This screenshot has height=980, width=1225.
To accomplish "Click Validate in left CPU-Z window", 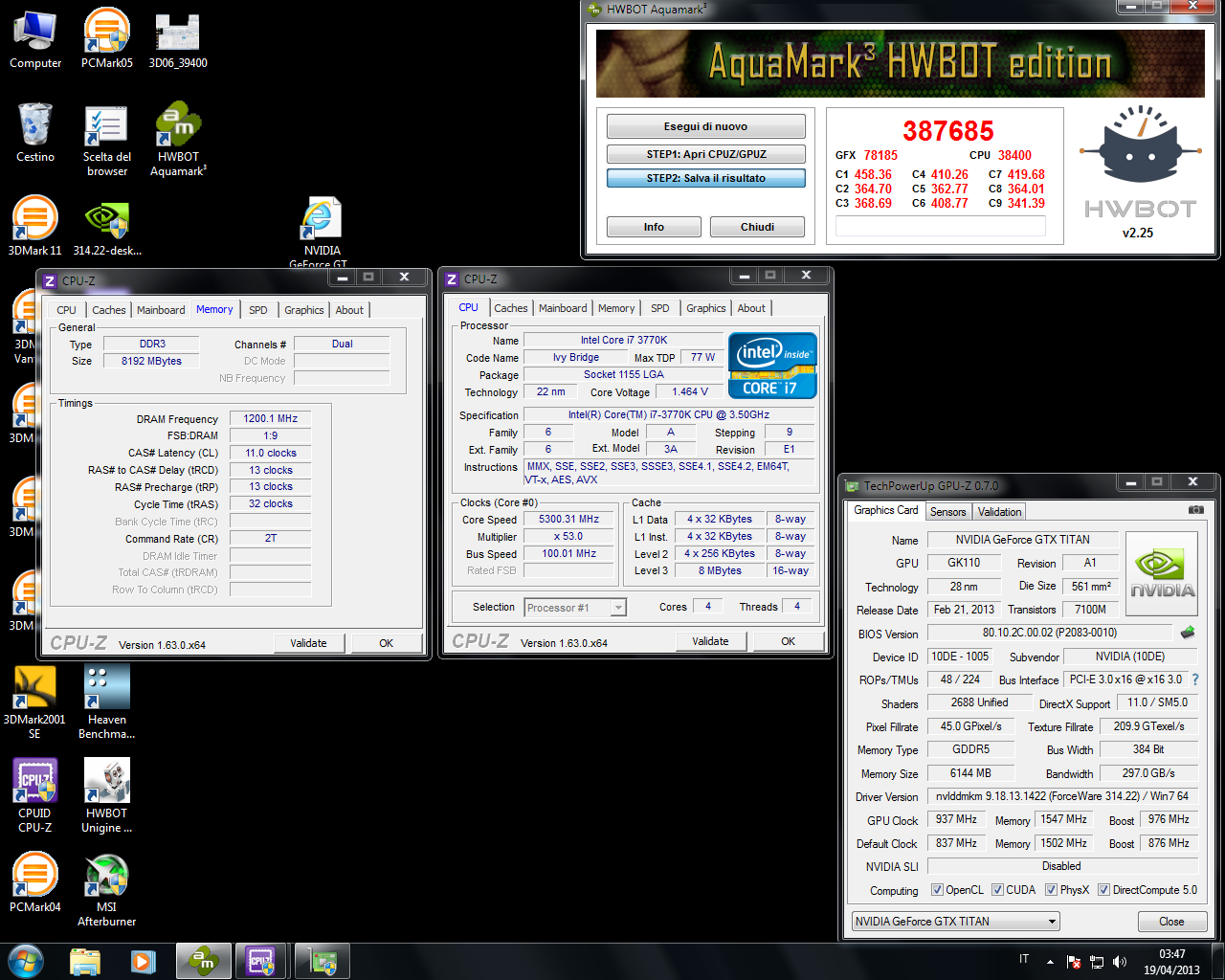I will [x=308, y=643].
